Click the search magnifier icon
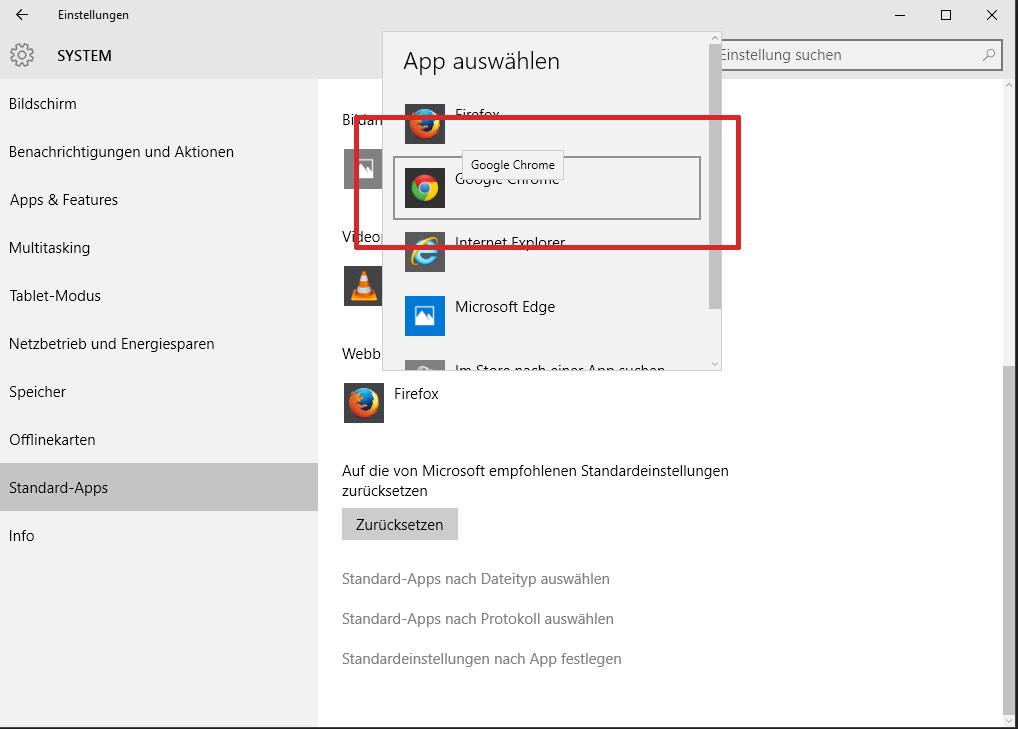 click(989, 55)
